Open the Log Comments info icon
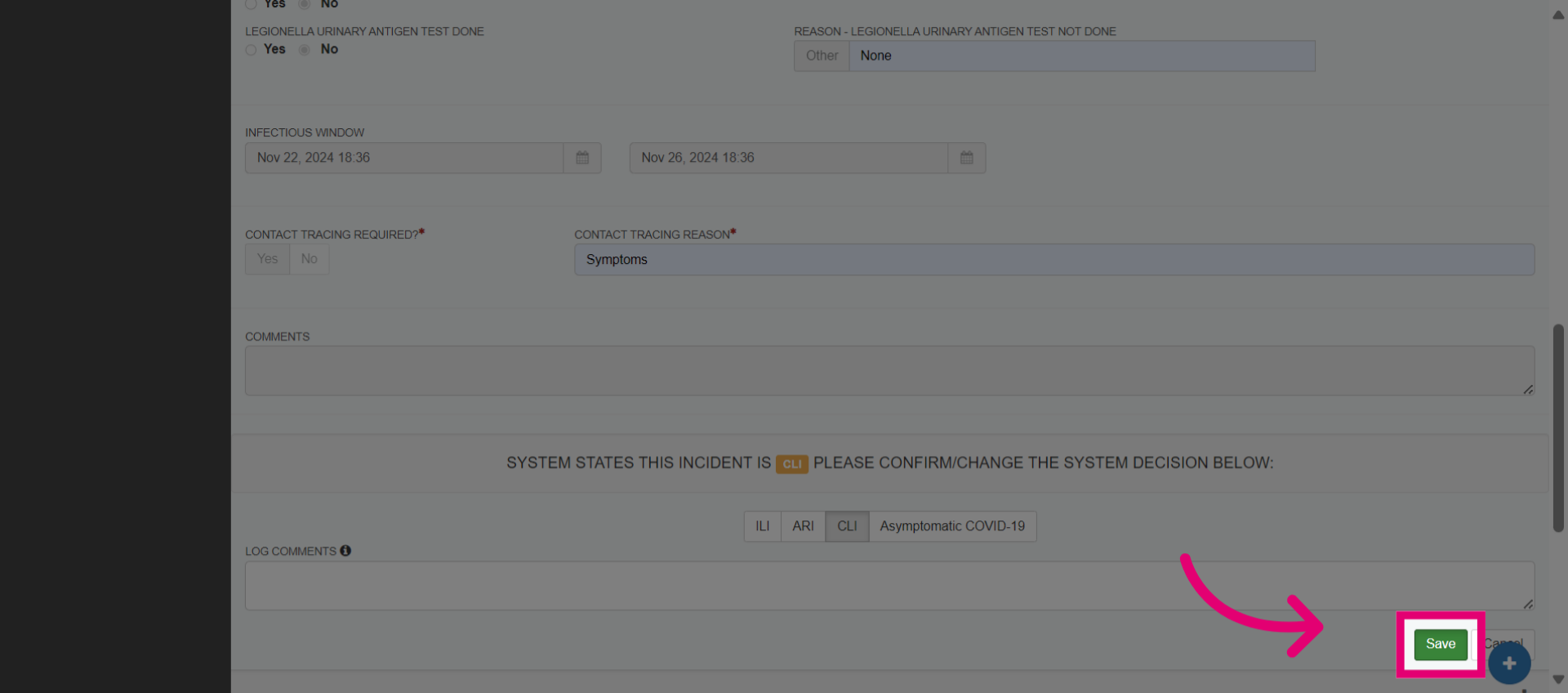 [345, 551]
